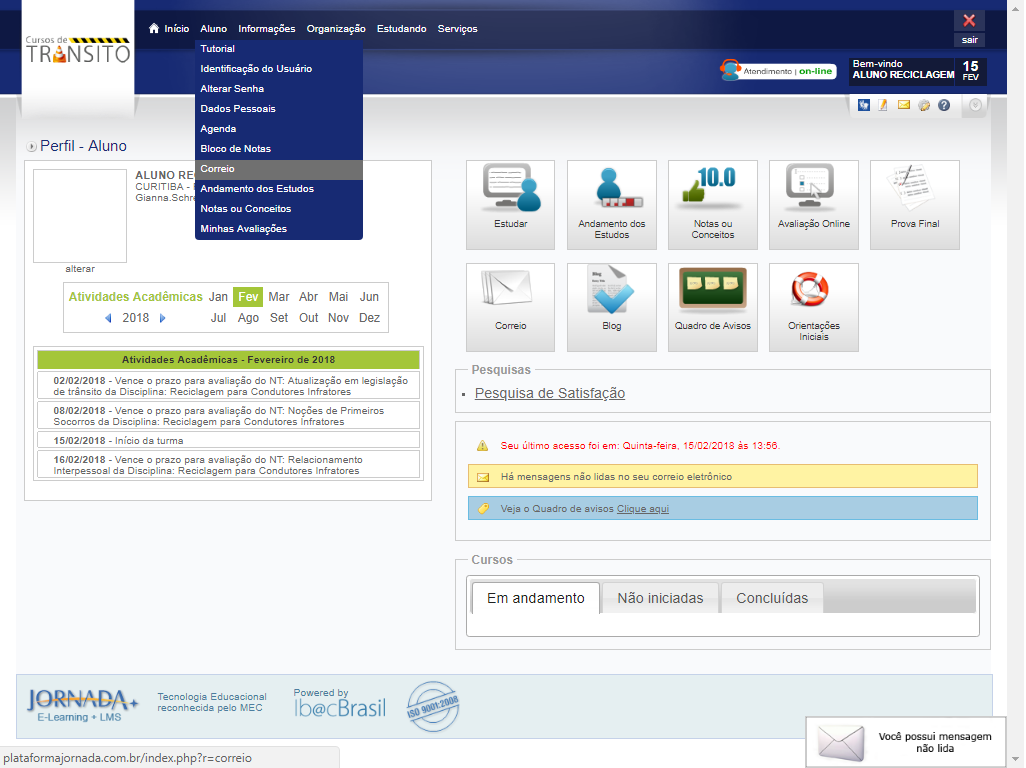The width and height of the screenshot is (1026, 768).
Task: Open the Informações menu
Action: pos(266,29)
